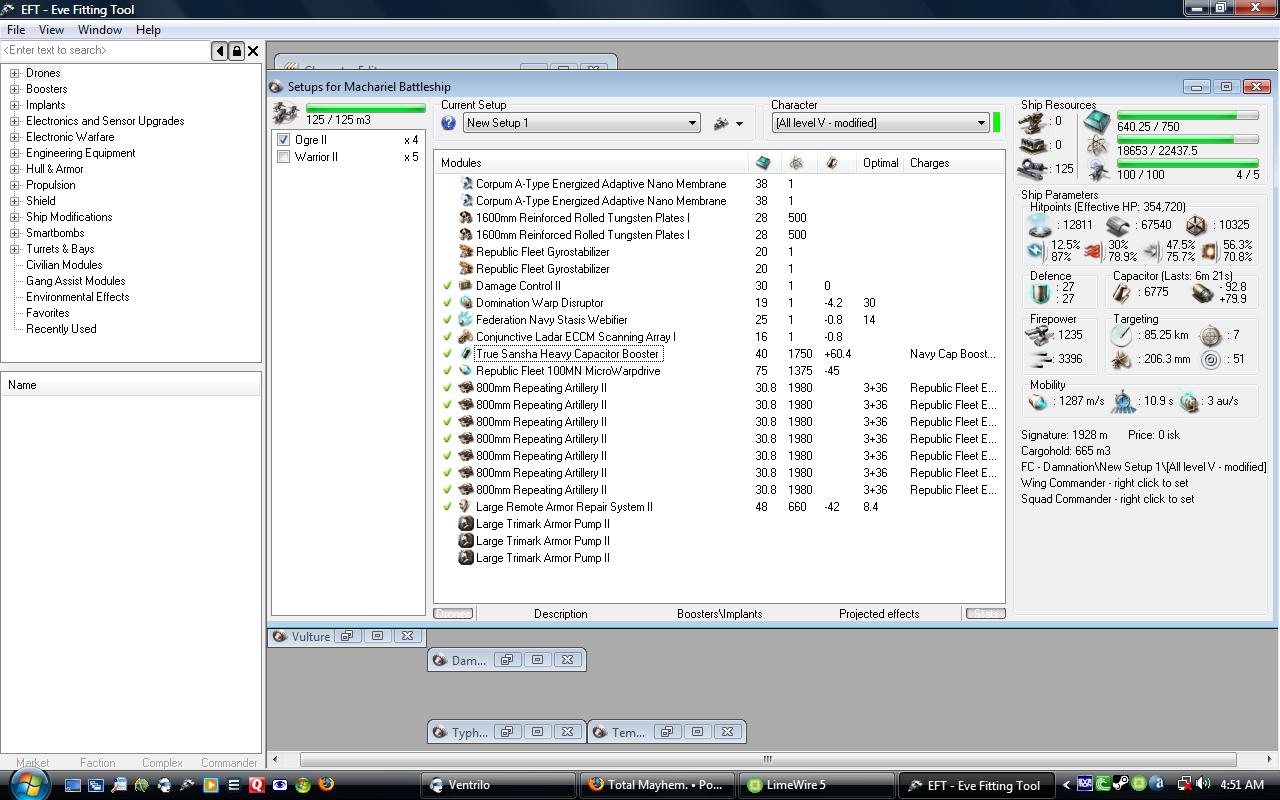Image resolution: width=1280 pixels, height=800 pixels.
Task: Toggle active checkmark for Damage Control II
Action: point(448,286)
